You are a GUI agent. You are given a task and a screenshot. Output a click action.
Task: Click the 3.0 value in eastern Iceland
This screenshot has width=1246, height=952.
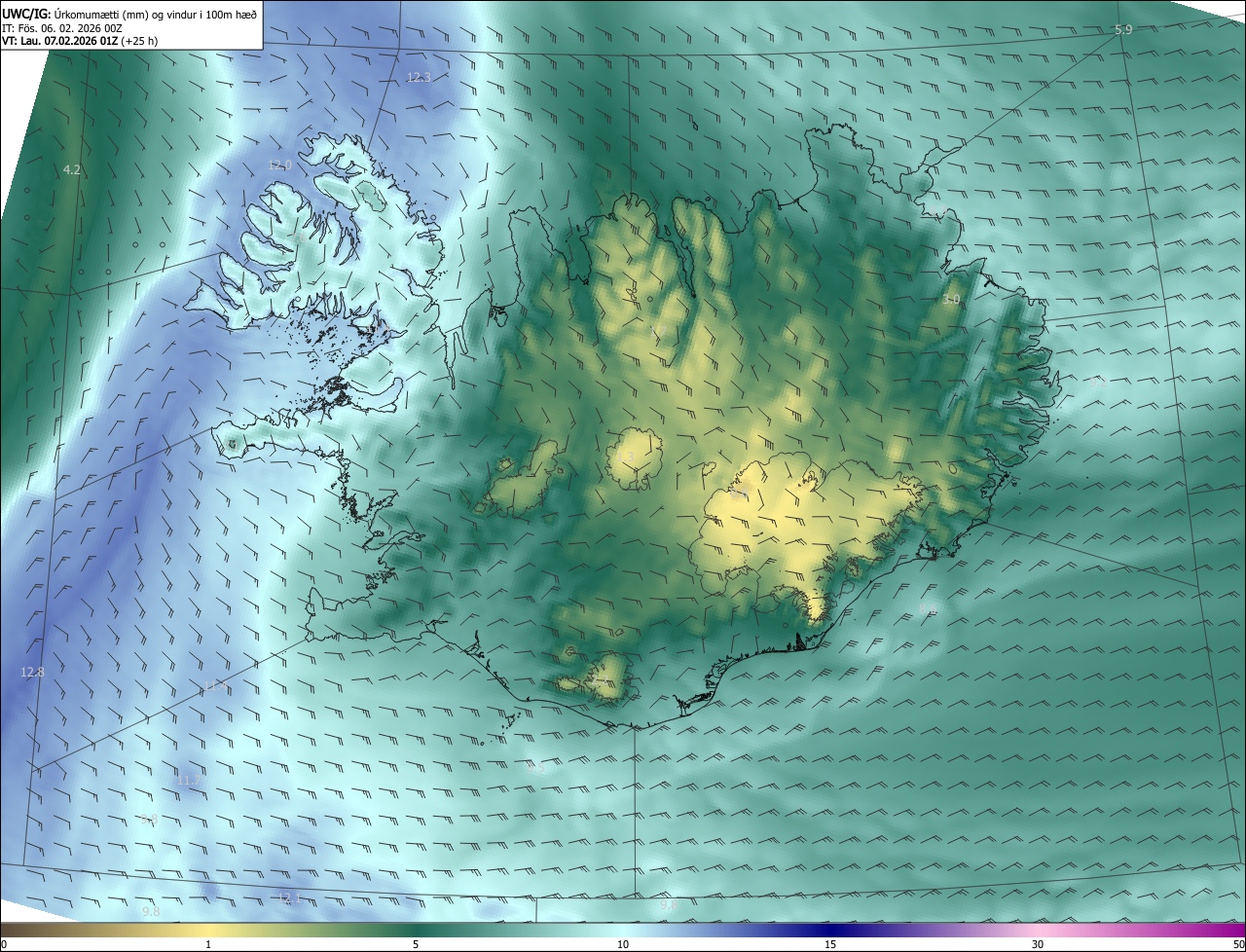coord(951,300)
